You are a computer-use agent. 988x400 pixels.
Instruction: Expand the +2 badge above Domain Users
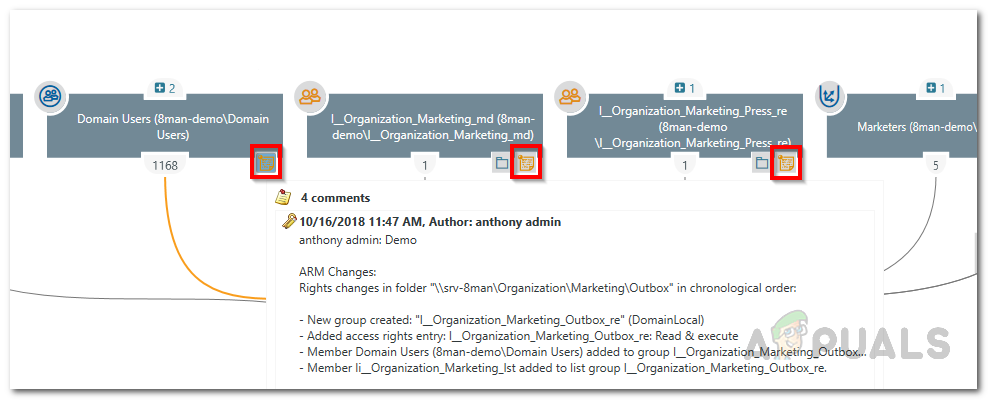click(165, 89)
